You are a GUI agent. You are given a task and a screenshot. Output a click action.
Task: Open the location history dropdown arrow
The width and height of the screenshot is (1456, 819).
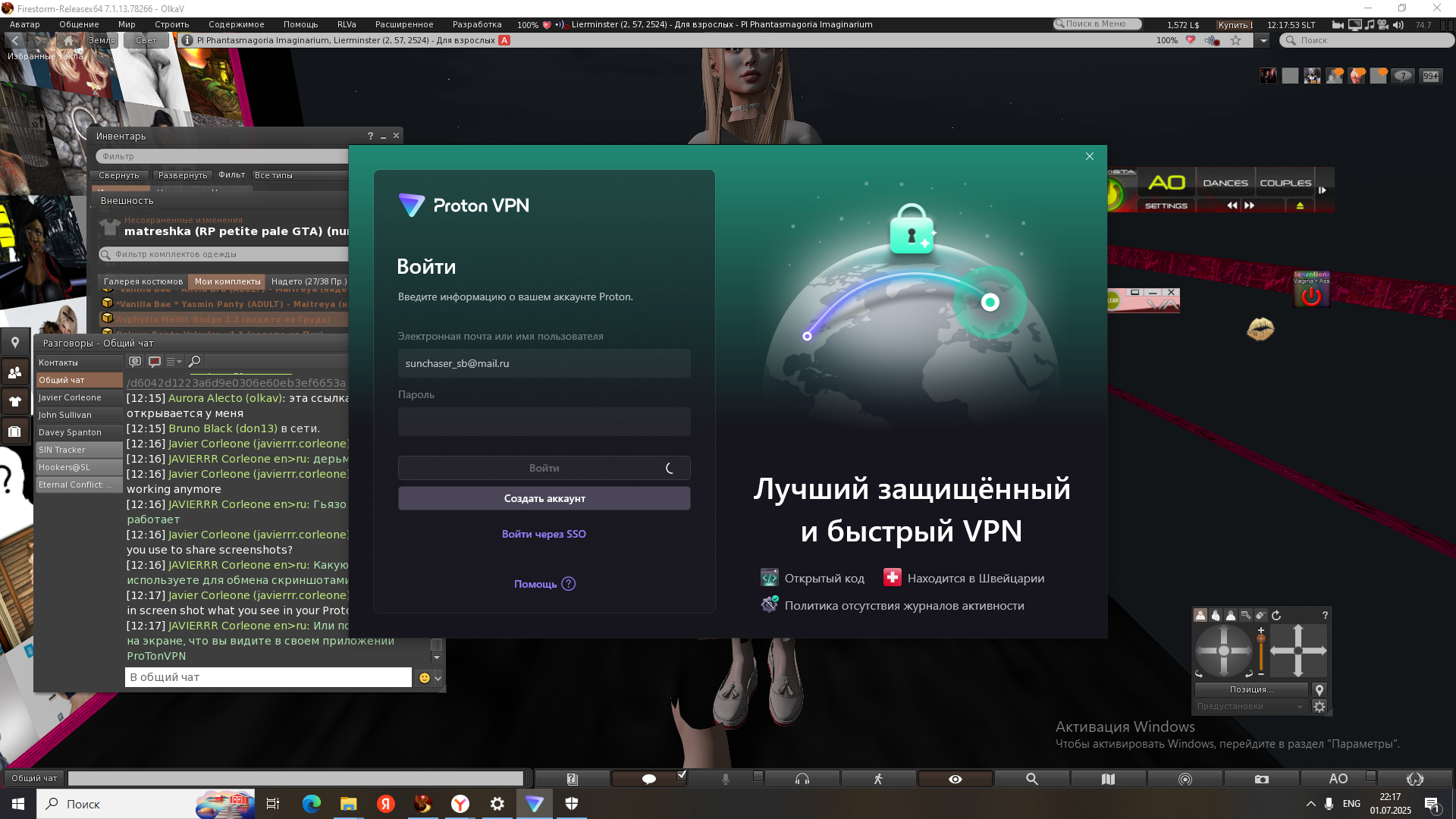pos(1263,40)
